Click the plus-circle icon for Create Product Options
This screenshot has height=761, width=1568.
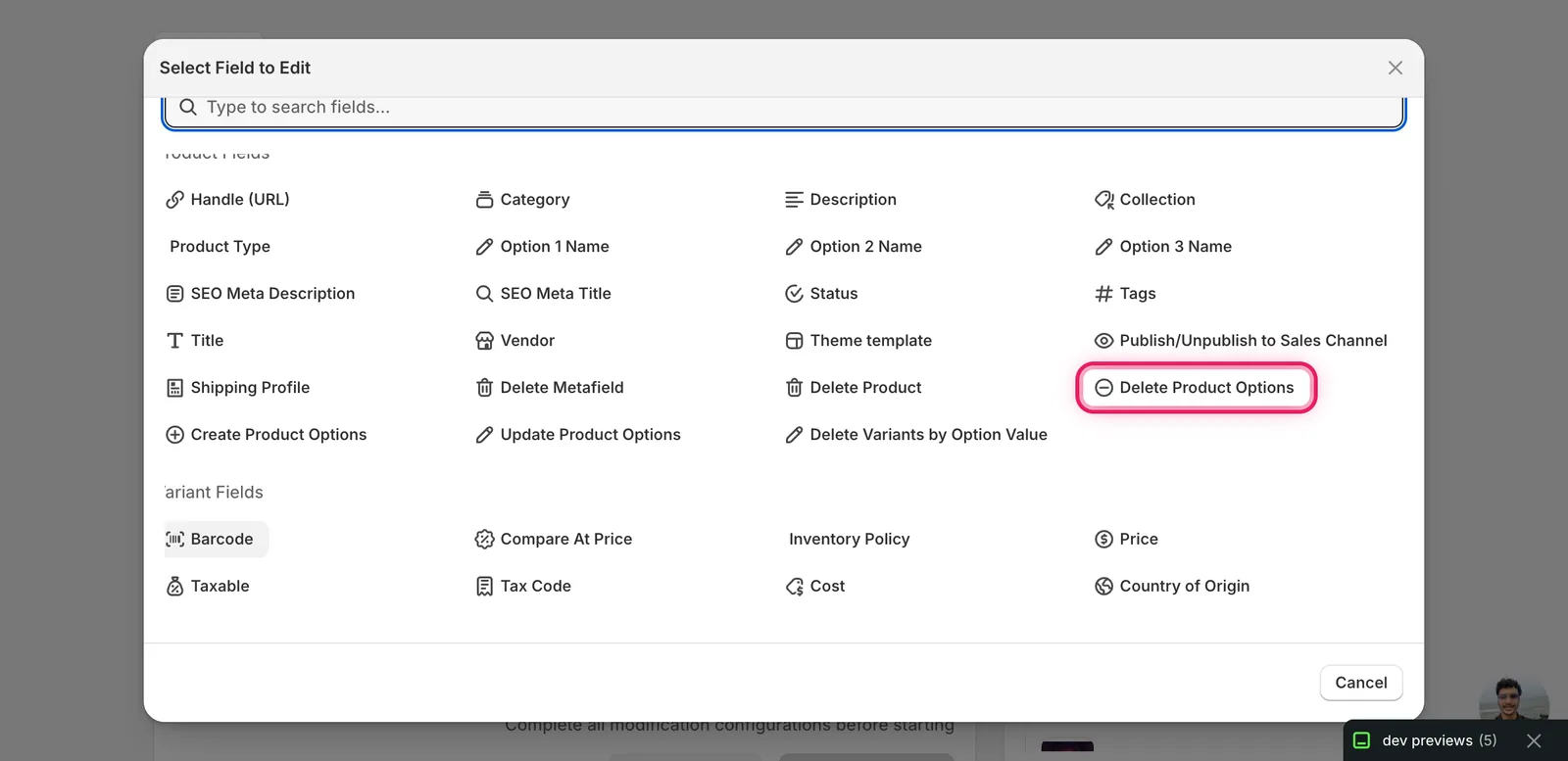click(x=174, y=435)
